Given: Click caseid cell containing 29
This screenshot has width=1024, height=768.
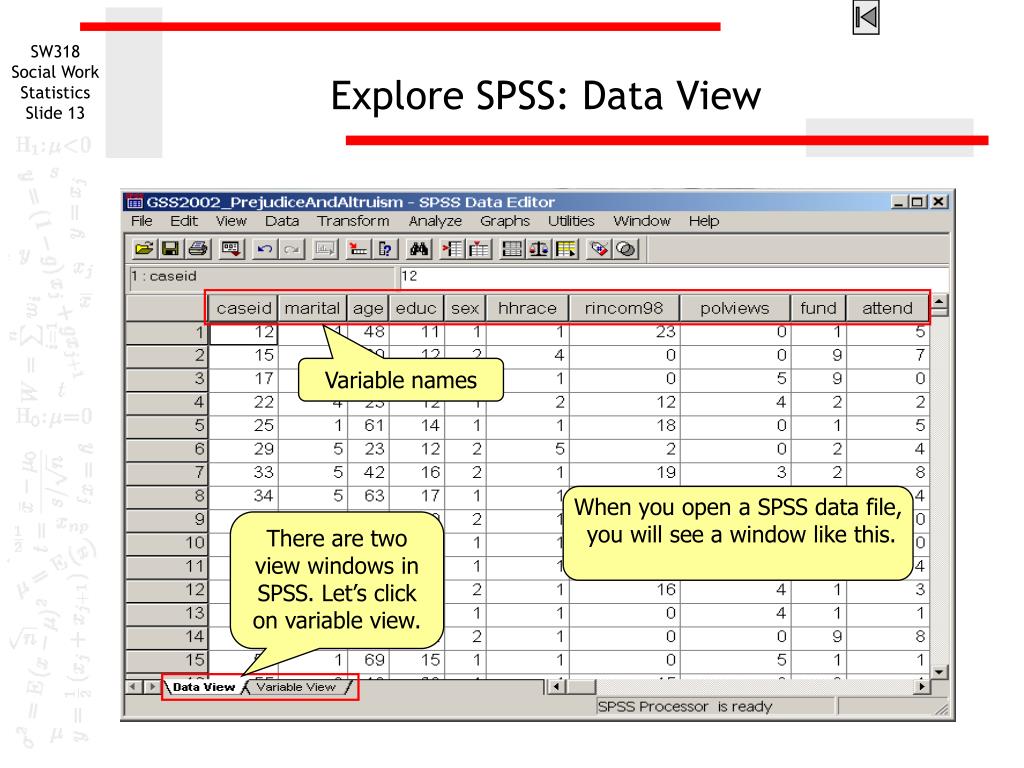Looking at the screenshot, I should point(244,449).
